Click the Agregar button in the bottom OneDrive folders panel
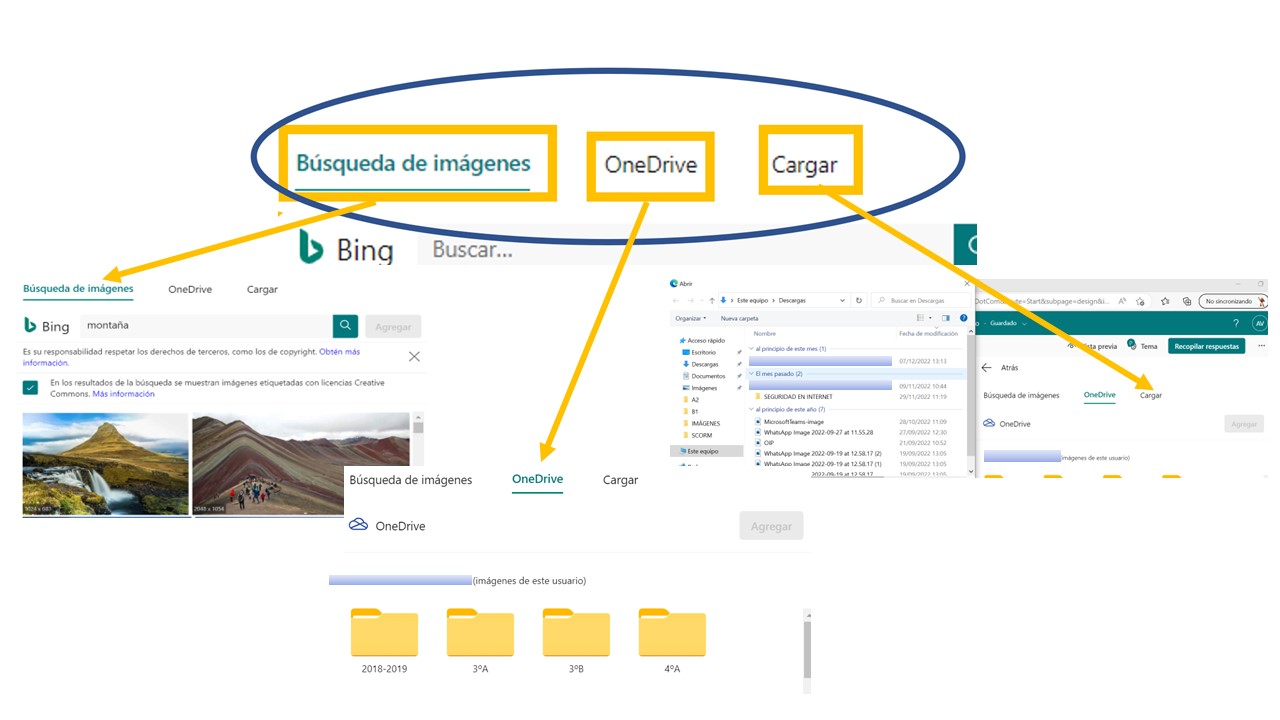The height and width of the screenshot is (720, 1280). [x=771, y=526]
